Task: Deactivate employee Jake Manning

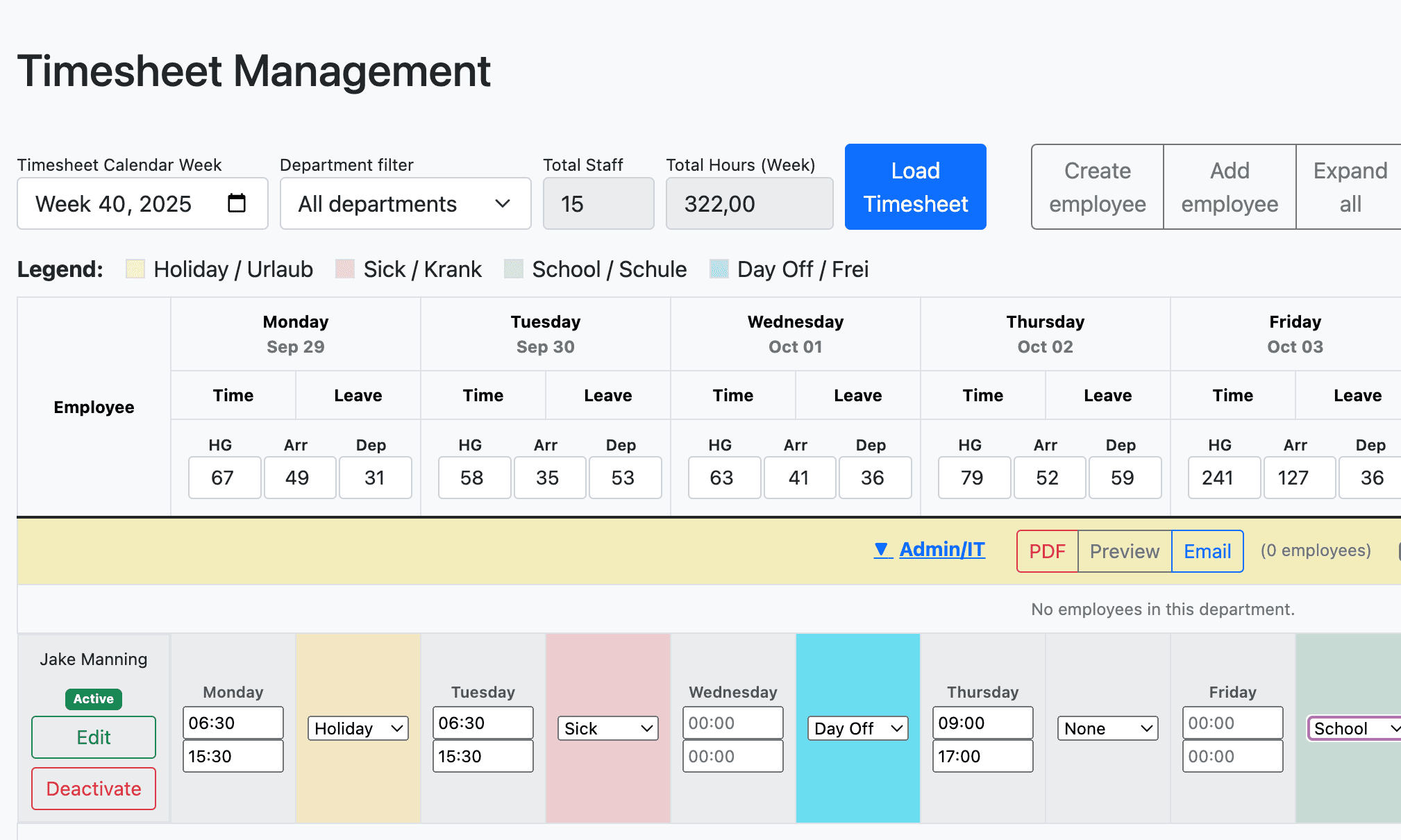Action: coord(94,789)
